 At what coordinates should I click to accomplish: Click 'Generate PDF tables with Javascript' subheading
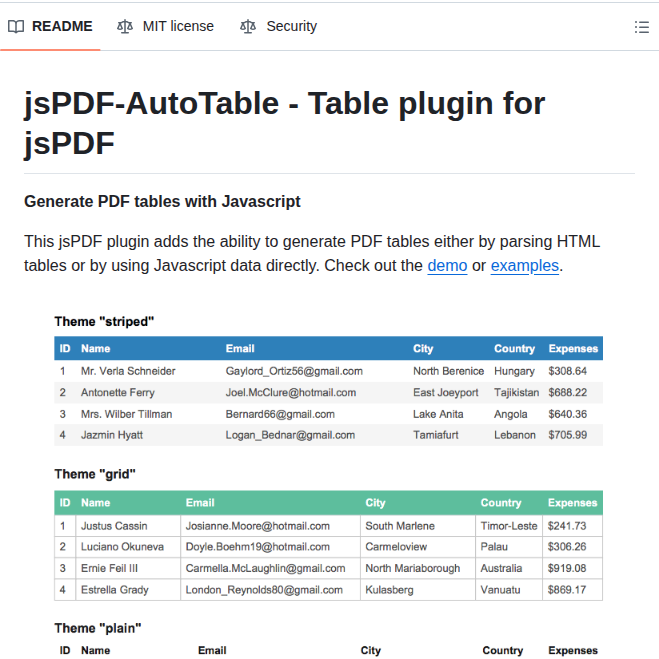162,201
